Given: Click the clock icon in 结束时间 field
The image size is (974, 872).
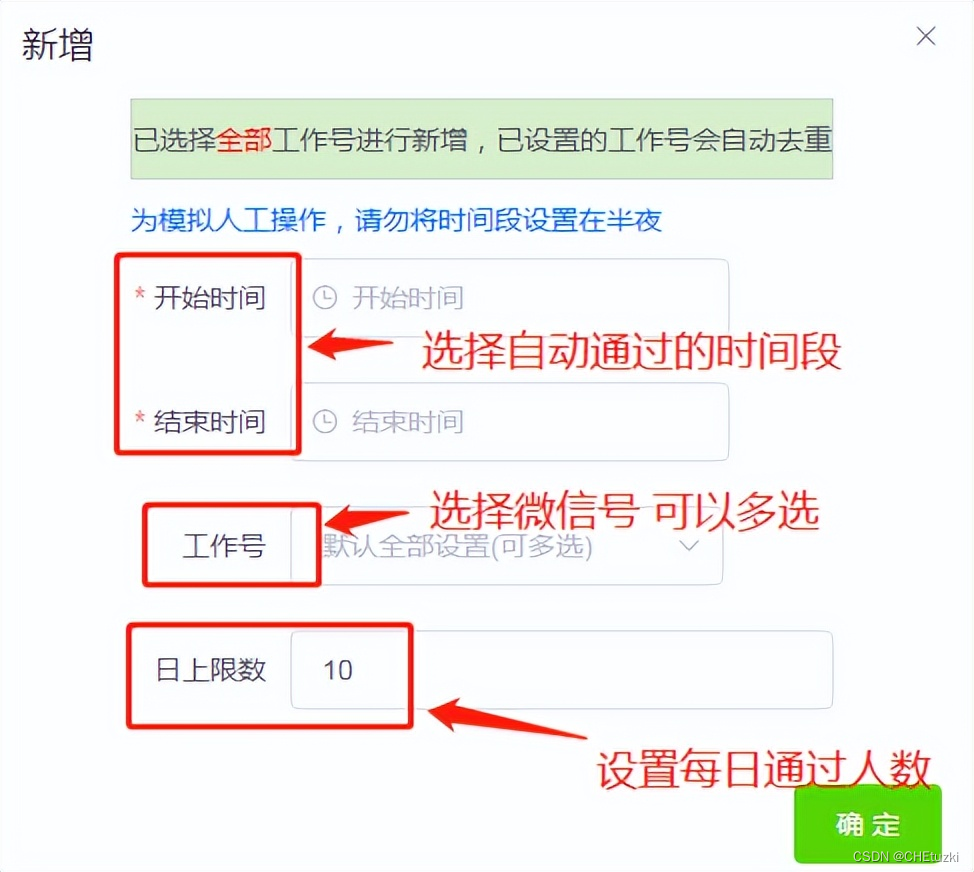Looking at the screenshot, I should tap(324, 422).
